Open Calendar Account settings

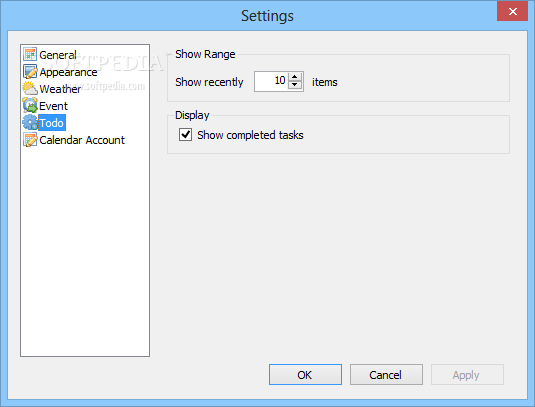tap(82, 140)
